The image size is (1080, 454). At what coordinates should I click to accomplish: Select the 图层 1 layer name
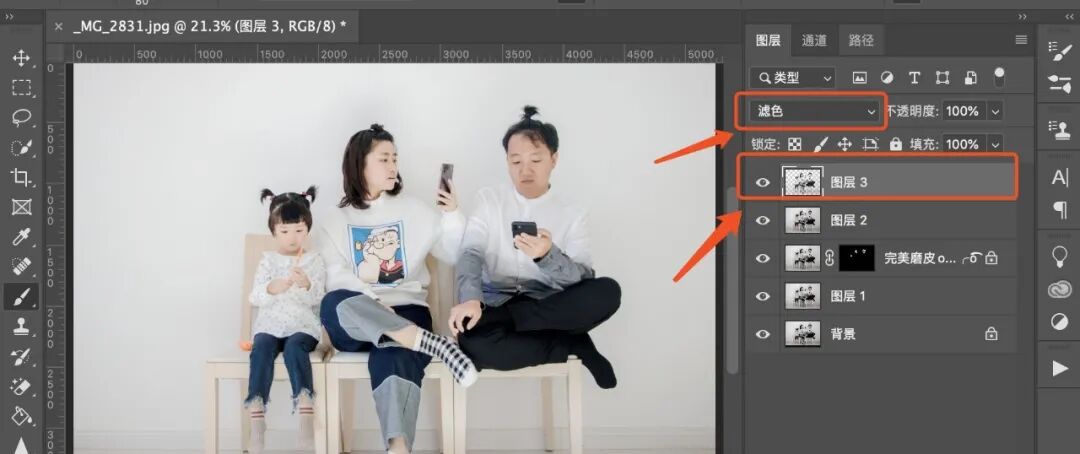click(x=848, y=296)
